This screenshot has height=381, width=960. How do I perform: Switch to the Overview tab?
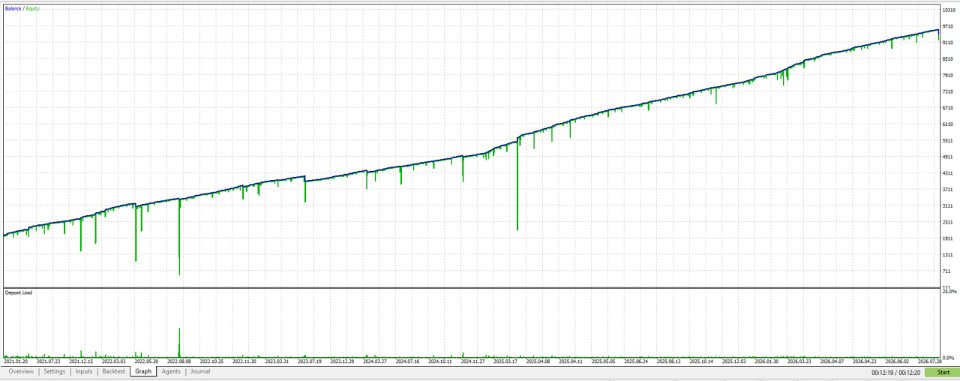point(21,371)
